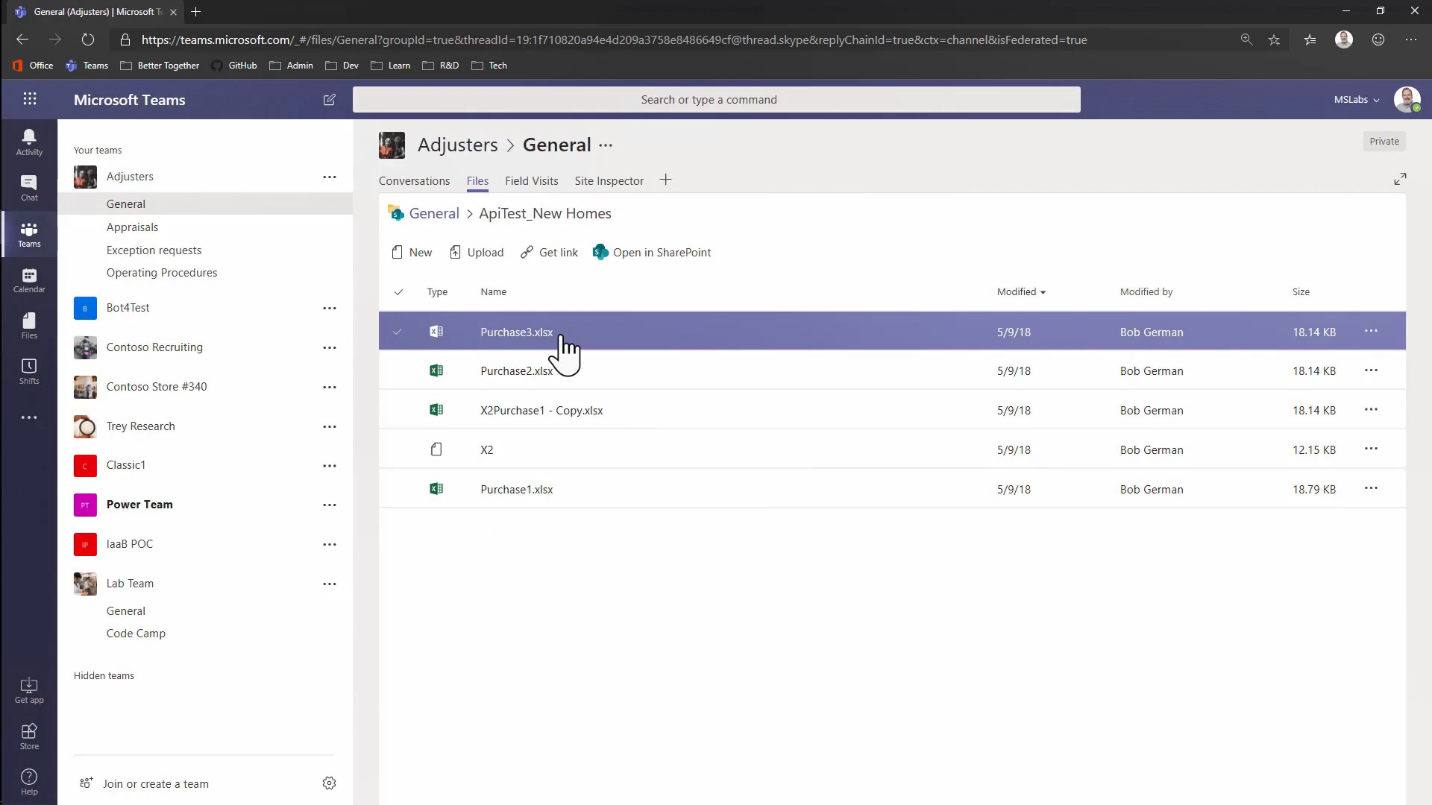Open the X2Purchase1 - Copy.xlsx file

point(541,410)
